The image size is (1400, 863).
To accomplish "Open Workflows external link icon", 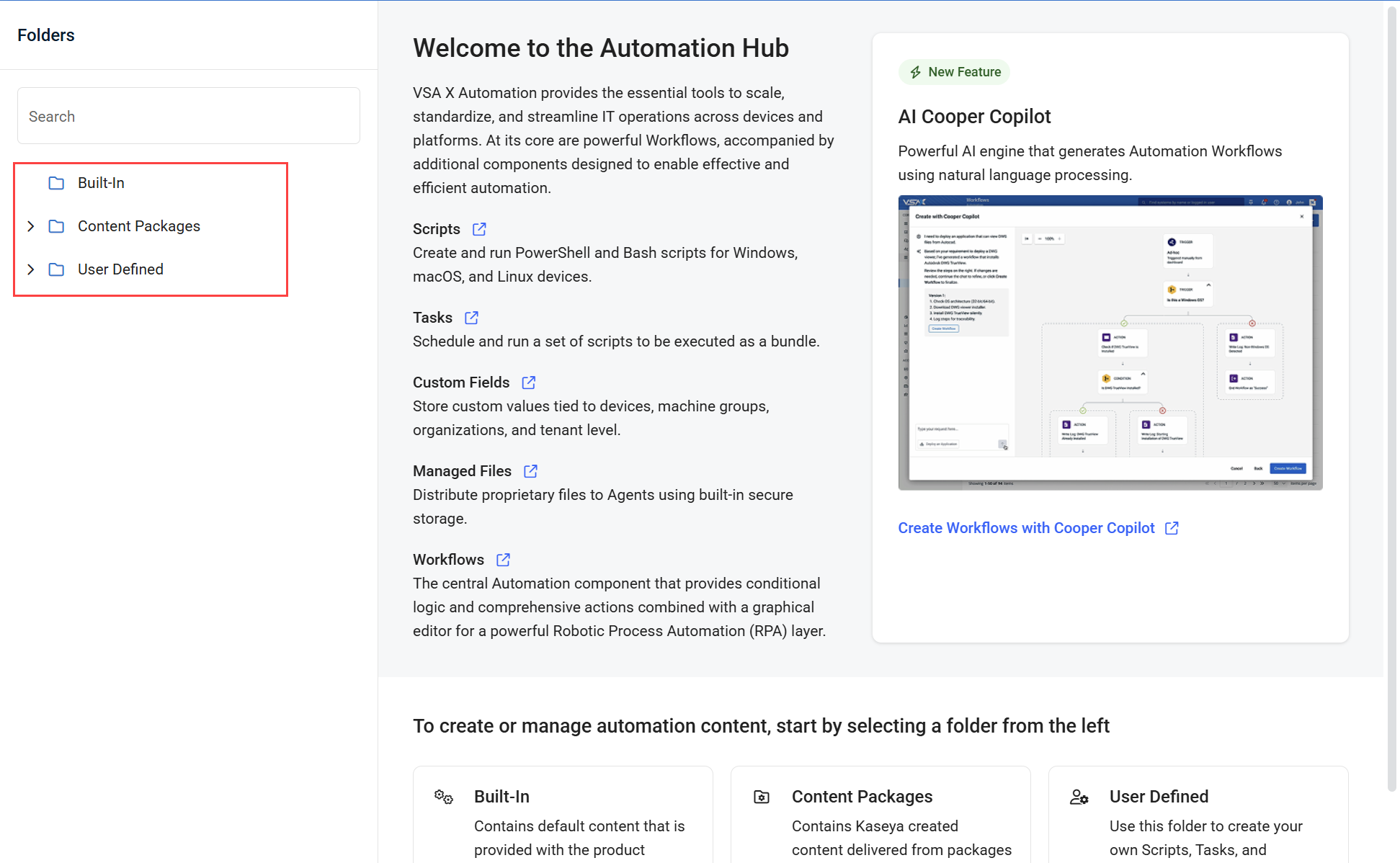I will (x=503, y=560).
